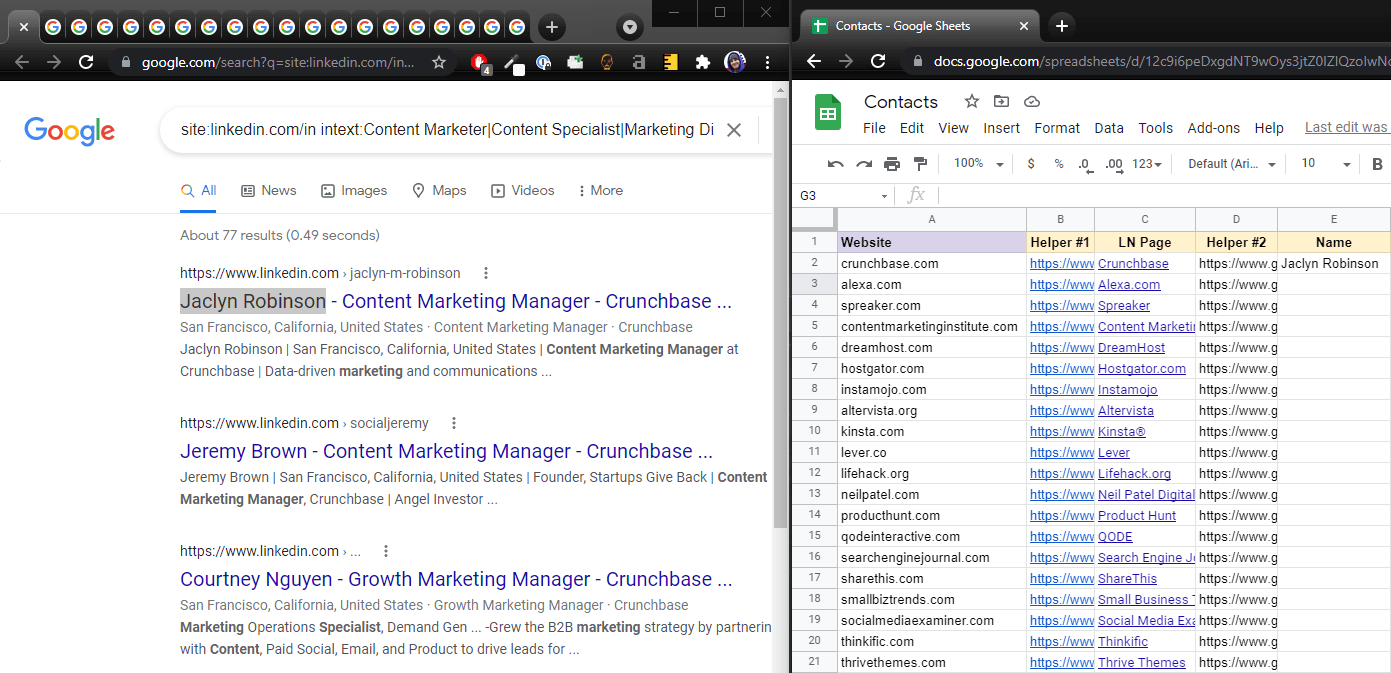Open the font family dropdown
The width and height of the screenshot is (1391, 673).
(1232, 164)
